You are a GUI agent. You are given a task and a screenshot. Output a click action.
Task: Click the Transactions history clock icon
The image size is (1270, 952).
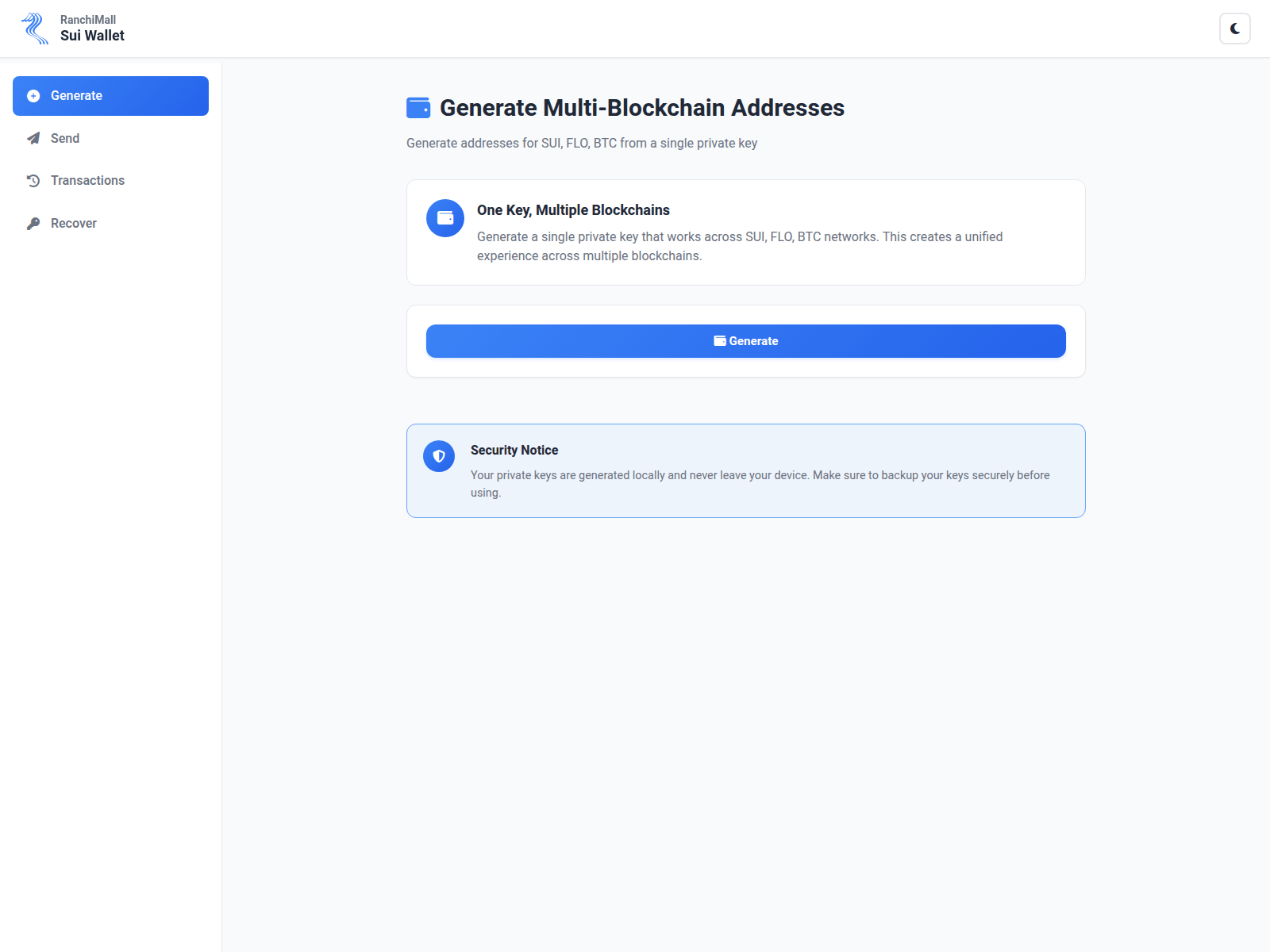(33, 181)
